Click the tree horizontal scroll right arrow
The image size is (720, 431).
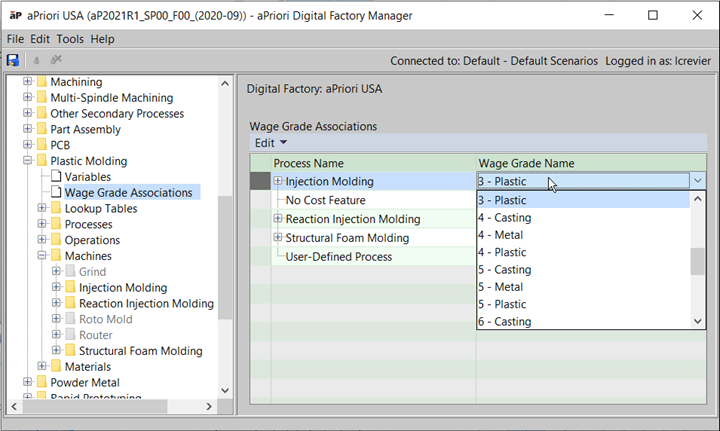point(209,406)
